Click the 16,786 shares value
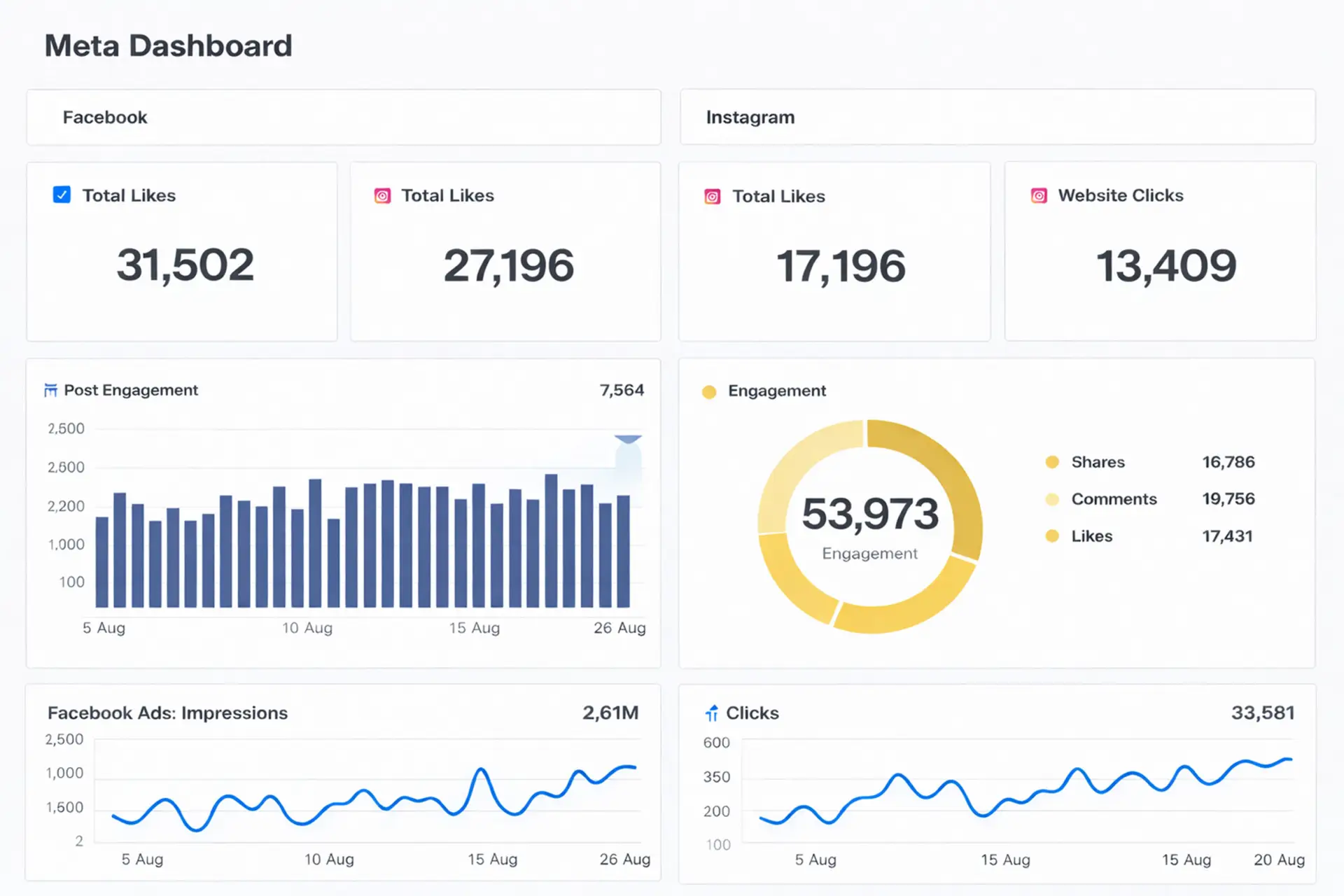 [x=1228, y=462]
